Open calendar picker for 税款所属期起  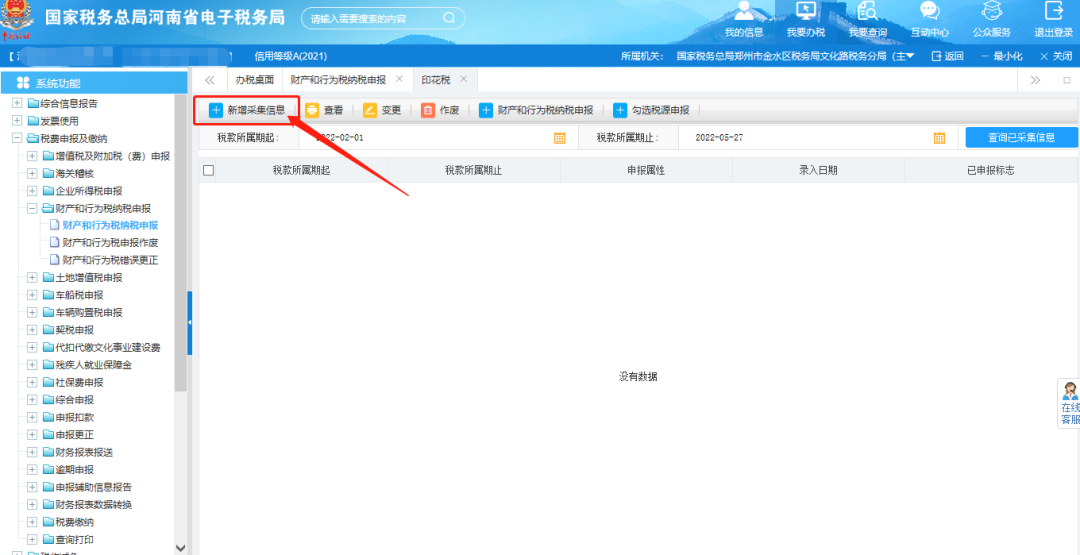[560, 138]
